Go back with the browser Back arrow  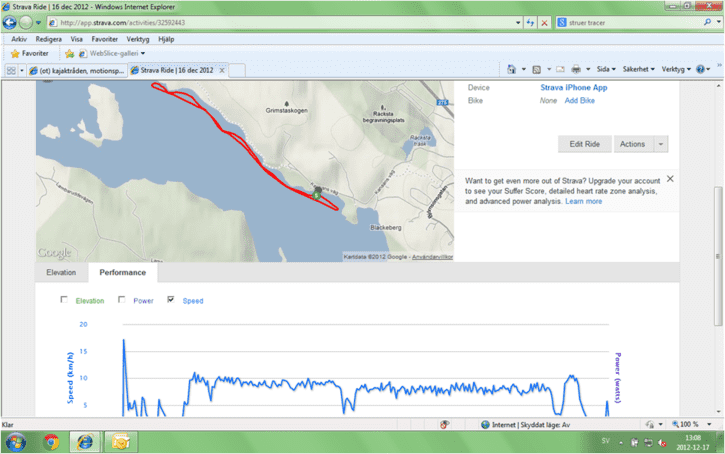pyautogui.click(x=10, y=22)
